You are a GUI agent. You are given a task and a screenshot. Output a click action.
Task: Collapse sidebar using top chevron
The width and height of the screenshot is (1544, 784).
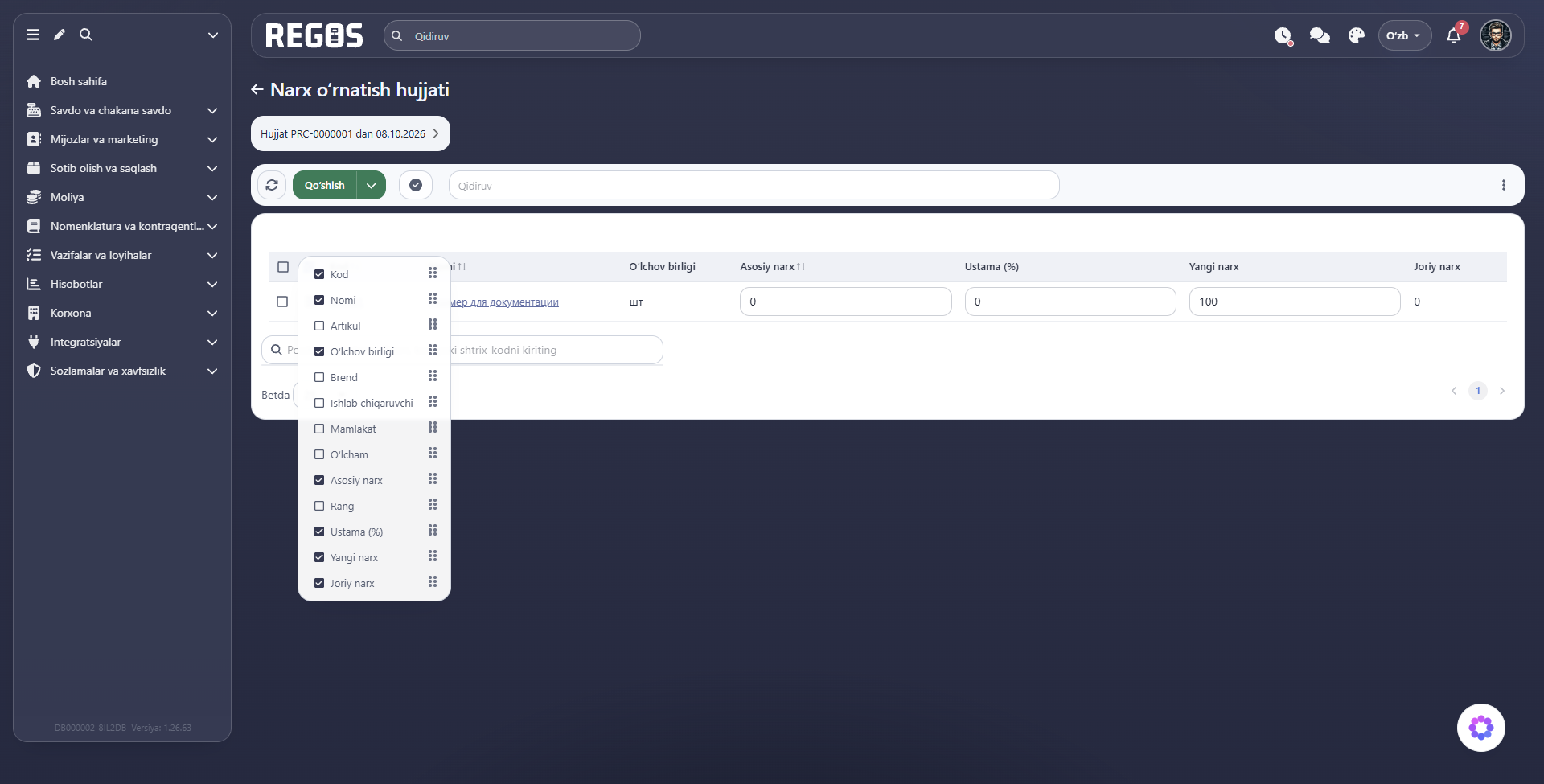(x=213, y=35)
